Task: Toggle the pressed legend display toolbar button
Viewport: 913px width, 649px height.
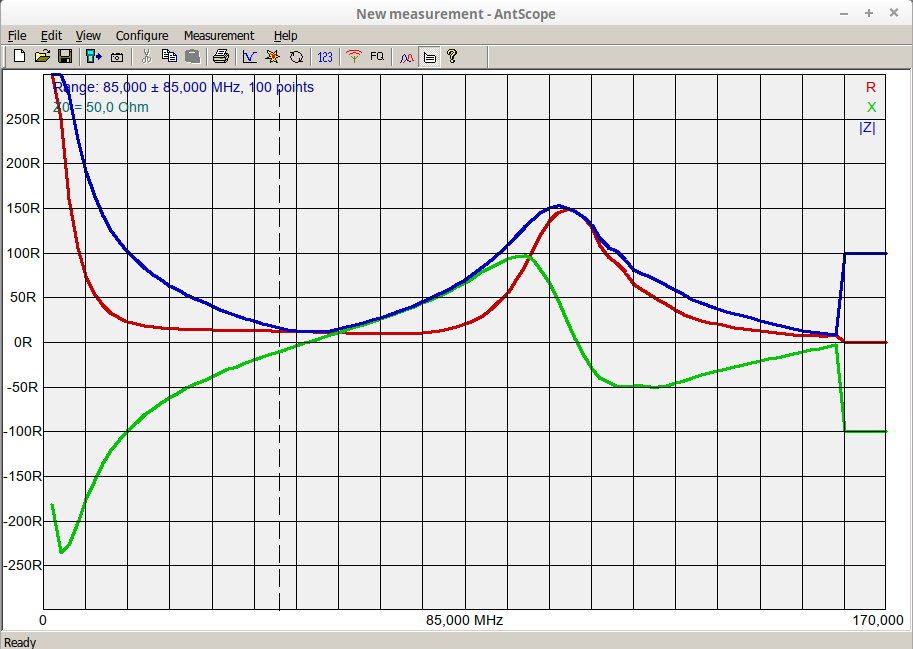Action: [429, 57]
